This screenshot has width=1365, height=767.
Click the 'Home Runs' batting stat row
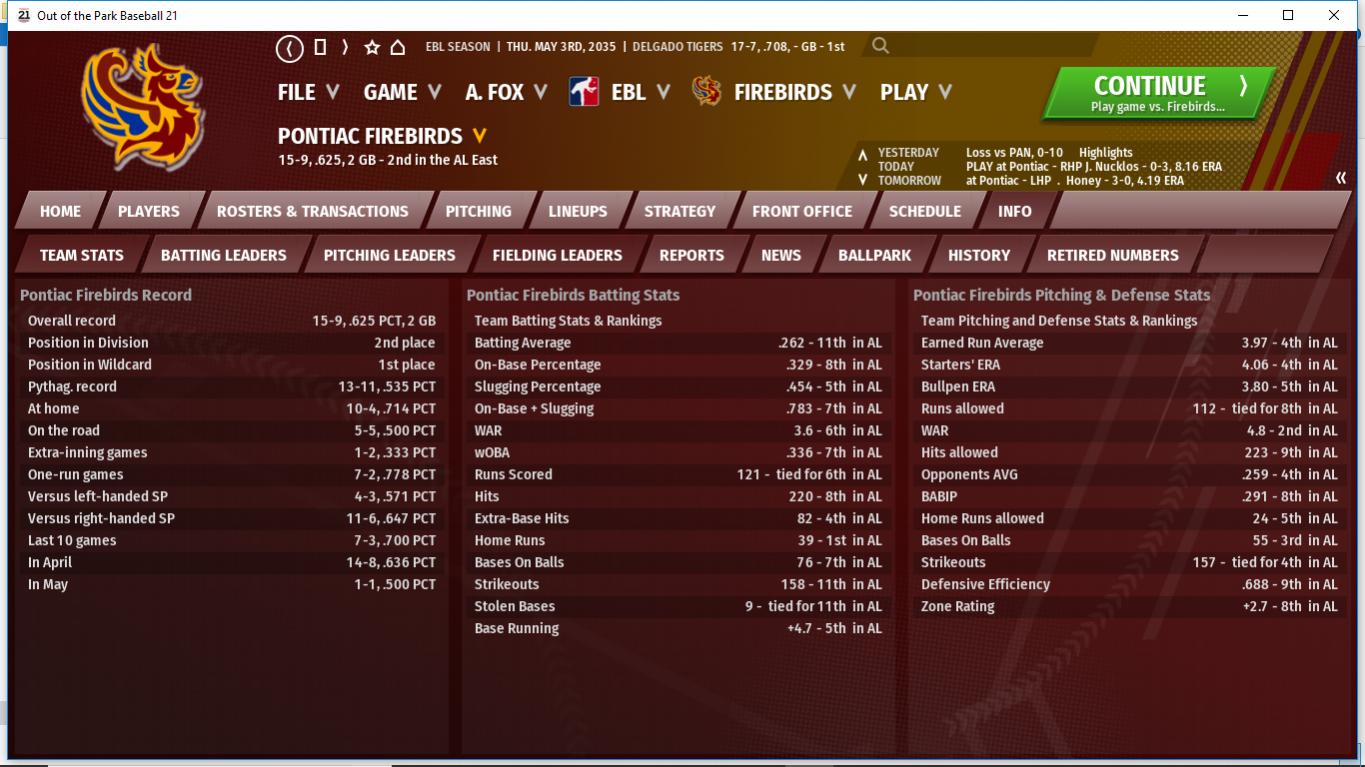(678, 541)
